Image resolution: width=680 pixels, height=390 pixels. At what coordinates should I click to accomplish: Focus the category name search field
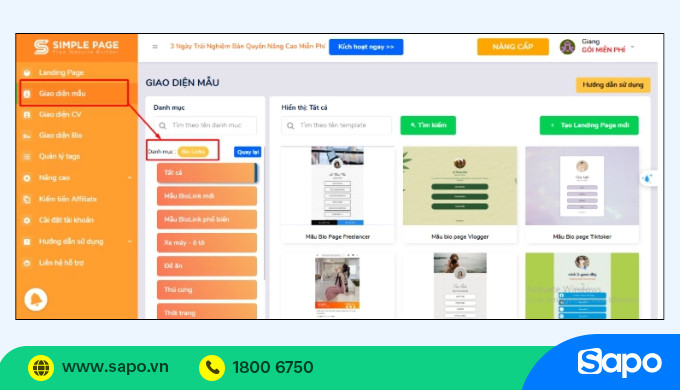click(x=205, y=125)
